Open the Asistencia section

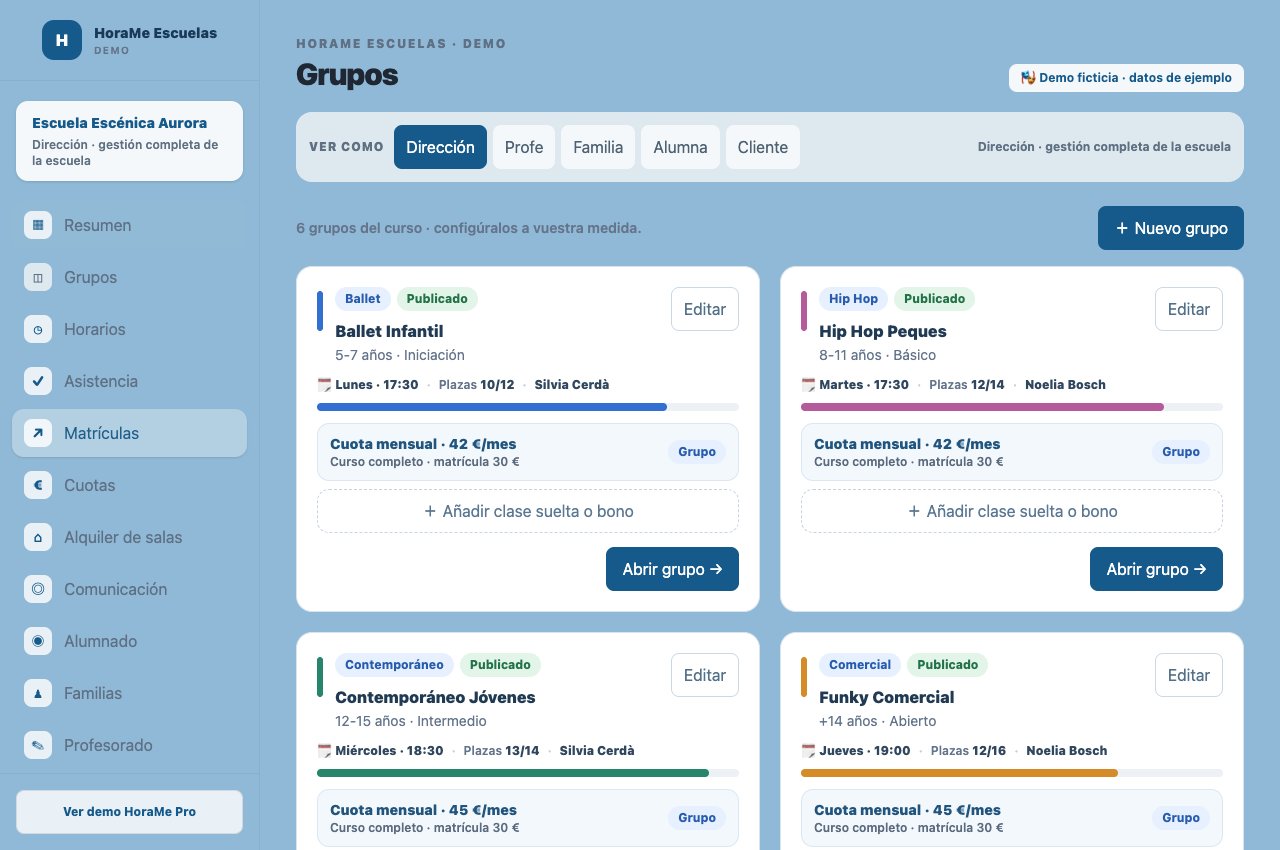coord(129,381)
